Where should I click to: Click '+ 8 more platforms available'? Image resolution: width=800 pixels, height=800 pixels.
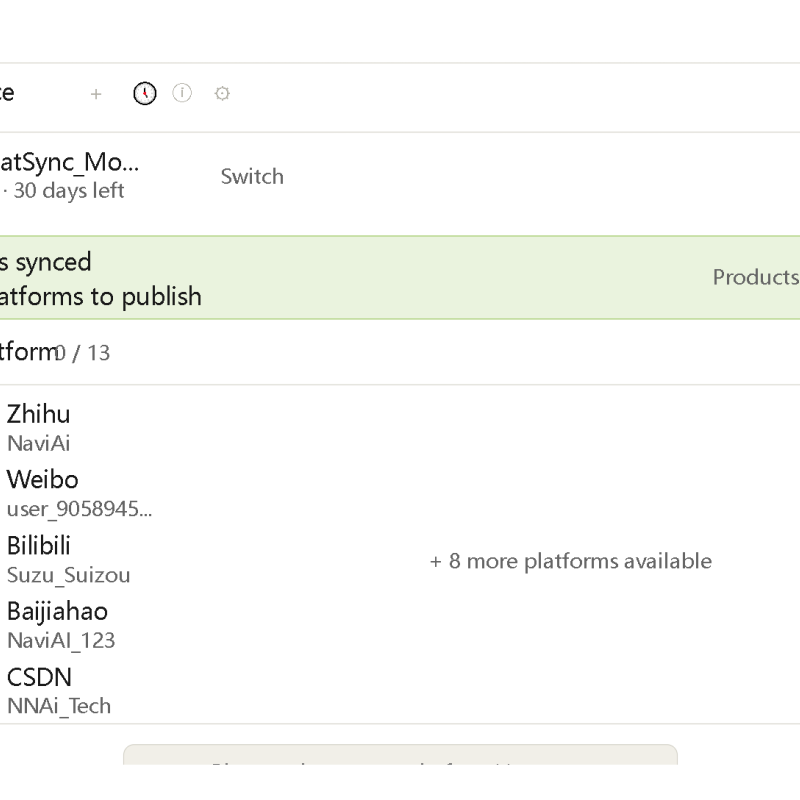pyautogui.click(x=570, y=561)
